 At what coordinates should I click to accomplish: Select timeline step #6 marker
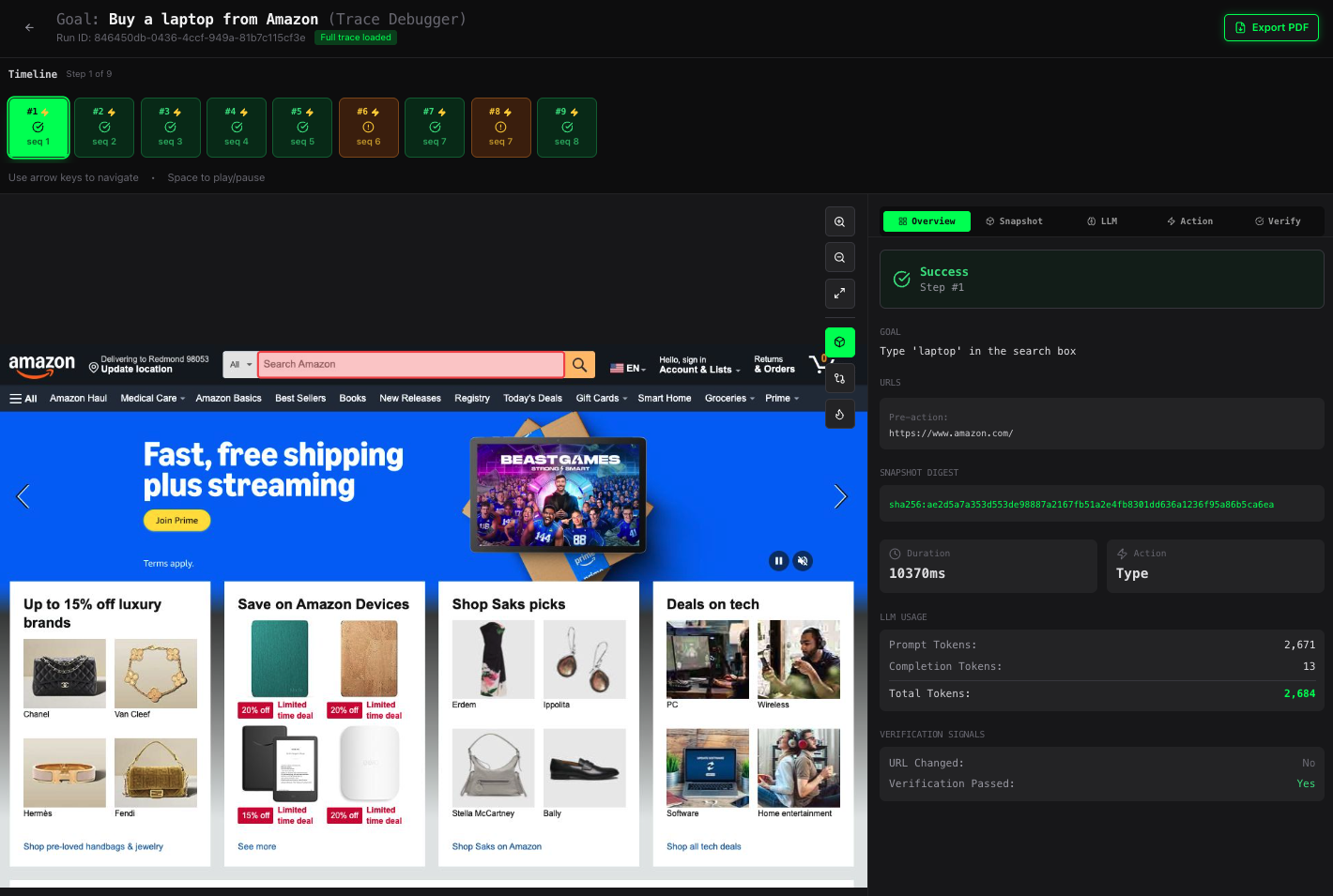[x=368, y=128]
